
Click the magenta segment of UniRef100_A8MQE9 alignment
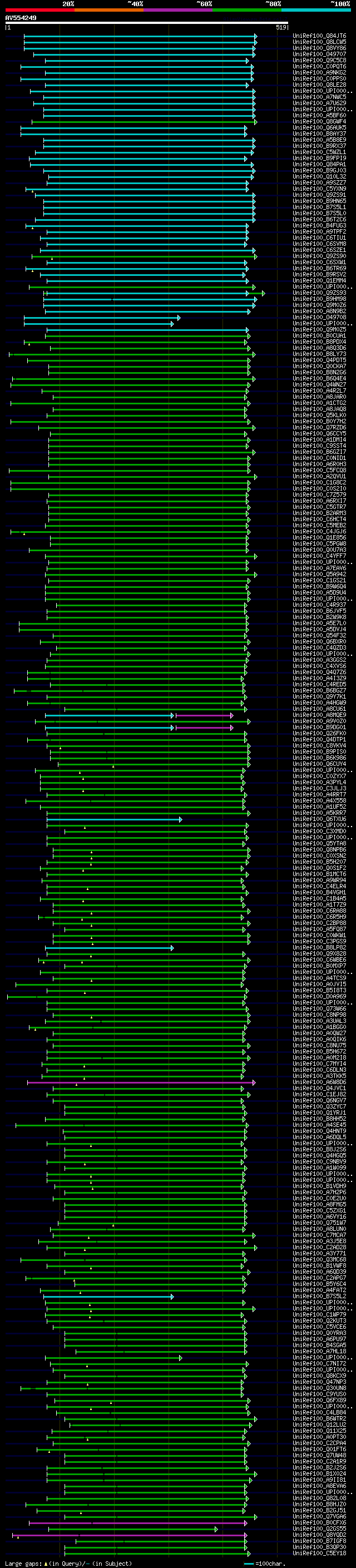205,715
